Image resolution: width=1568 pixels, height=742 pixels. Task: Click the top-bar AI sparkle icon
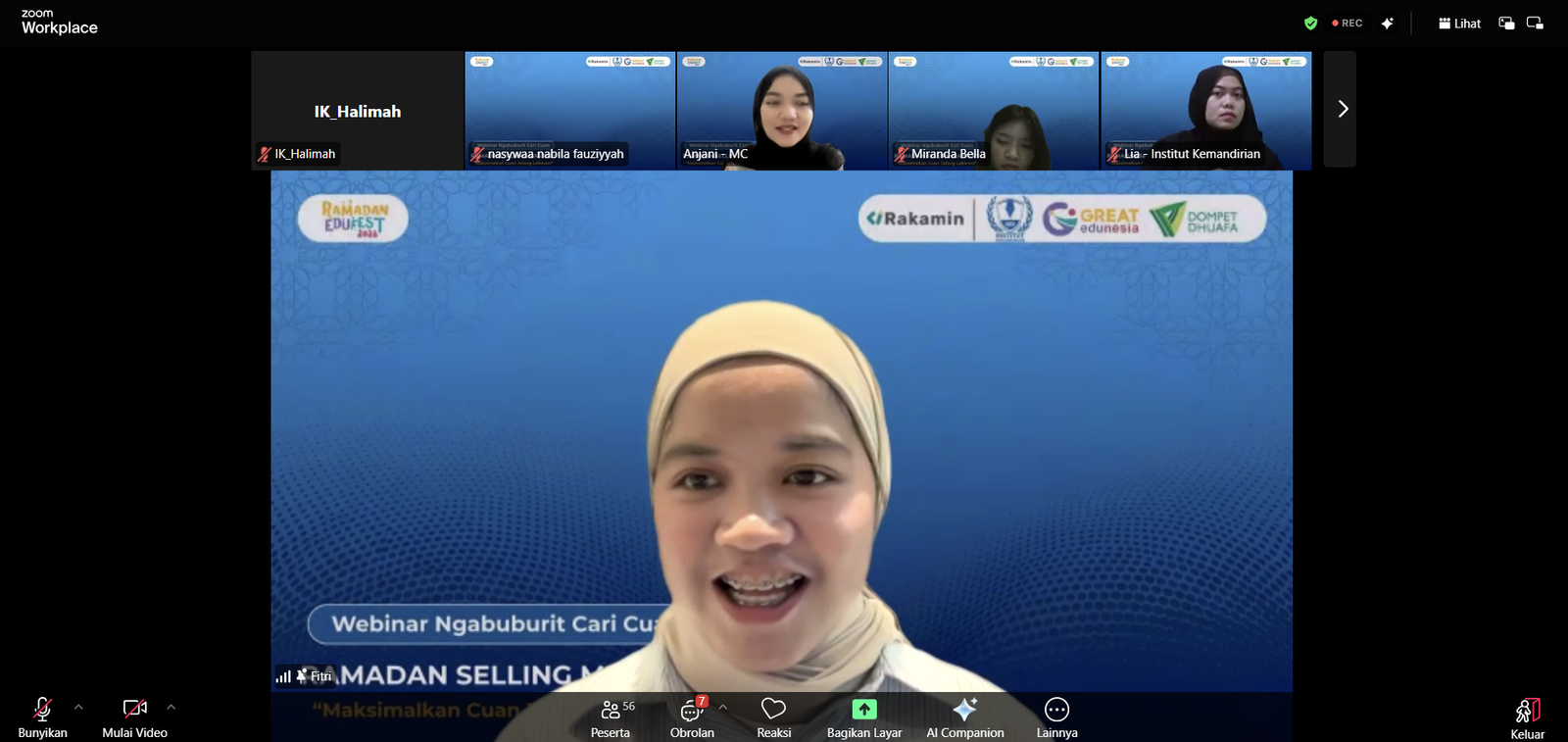[1387, 24]
